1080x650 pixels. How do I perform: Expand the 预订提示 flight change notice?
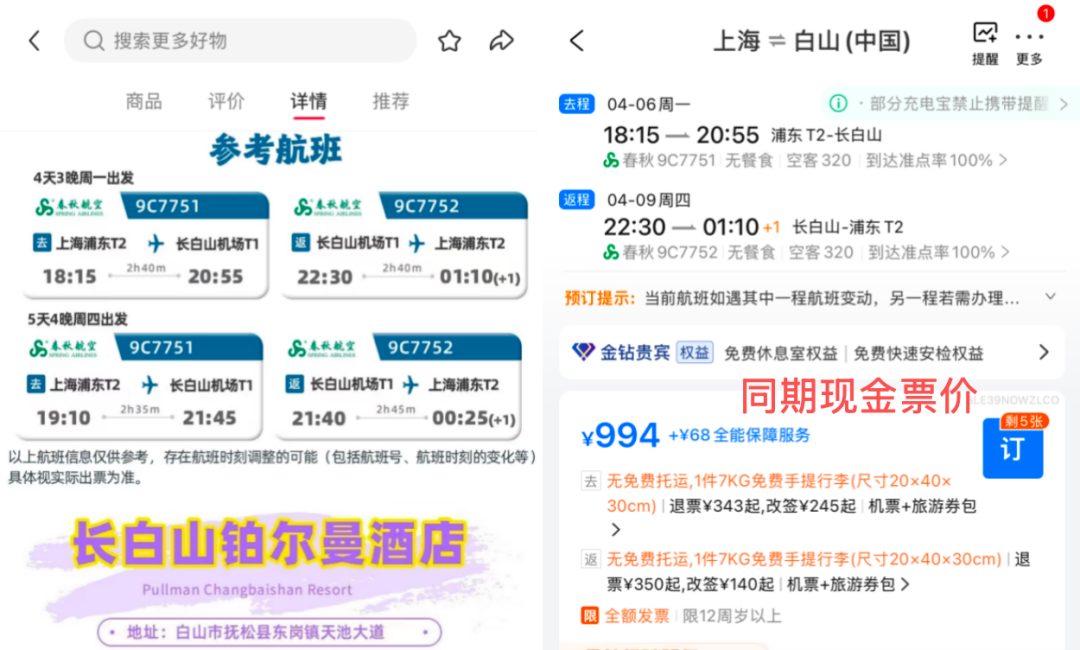click(1049, 296)
